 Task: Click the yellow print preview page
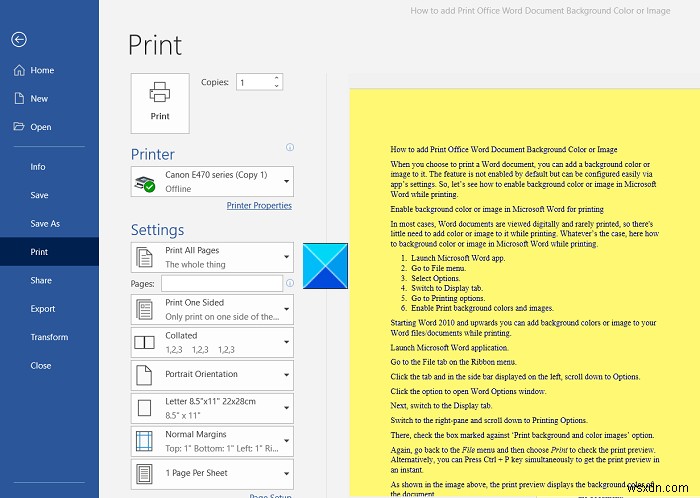525,292
